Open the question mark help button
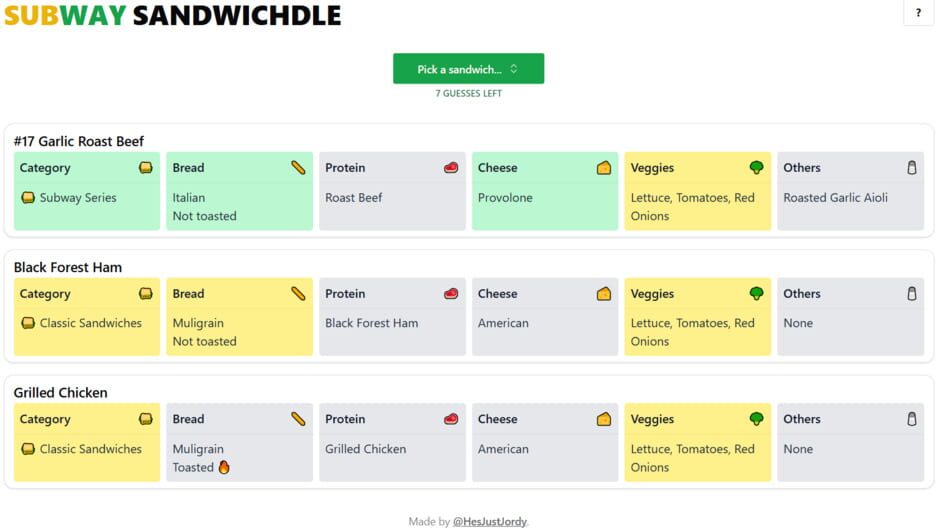 pyautogui.click(x=918, y=13)
